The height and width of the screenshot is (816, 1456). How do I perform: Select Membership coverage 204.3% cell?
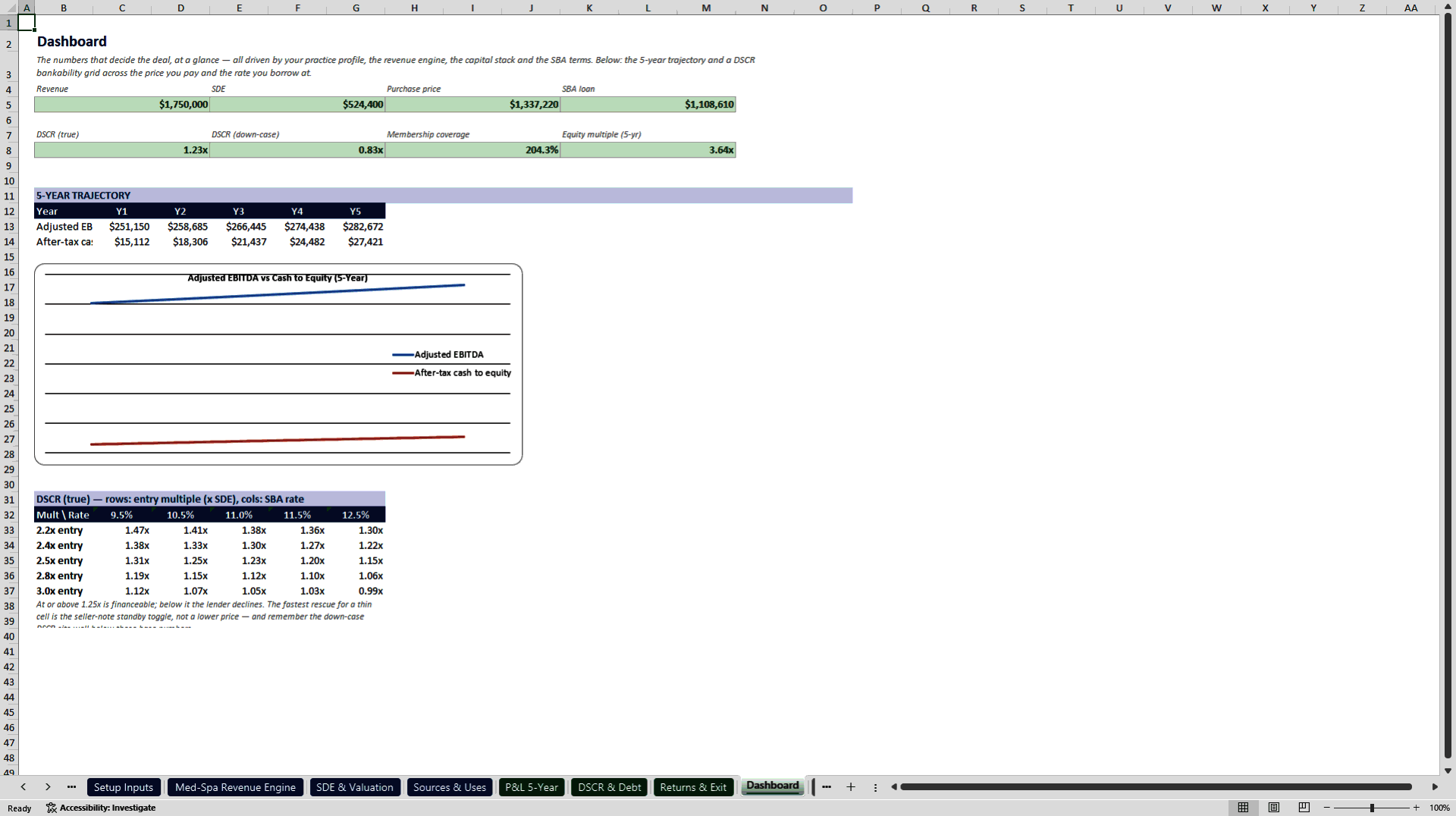472,150
